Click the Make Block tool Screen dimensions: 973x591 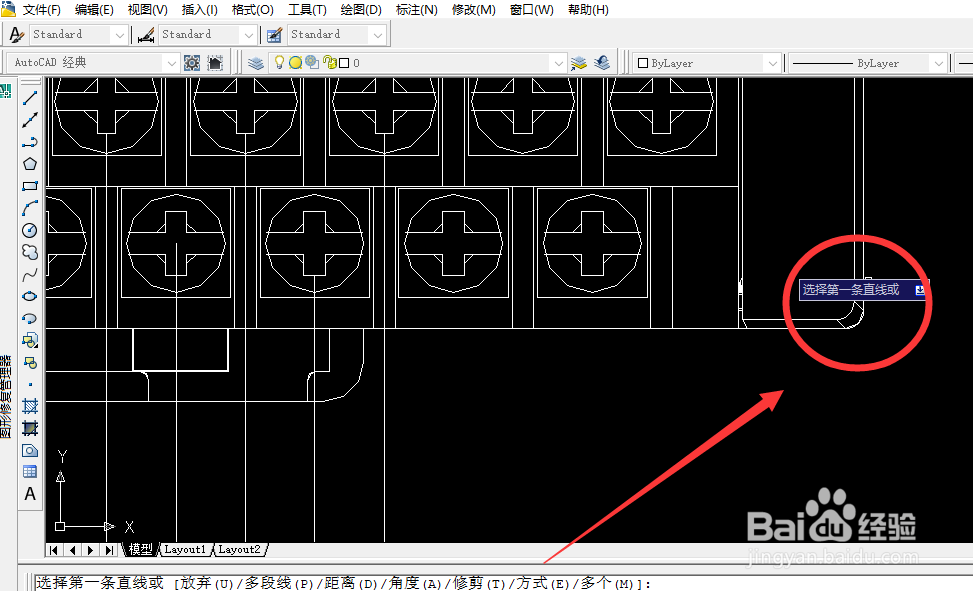(x=30, y=363)
